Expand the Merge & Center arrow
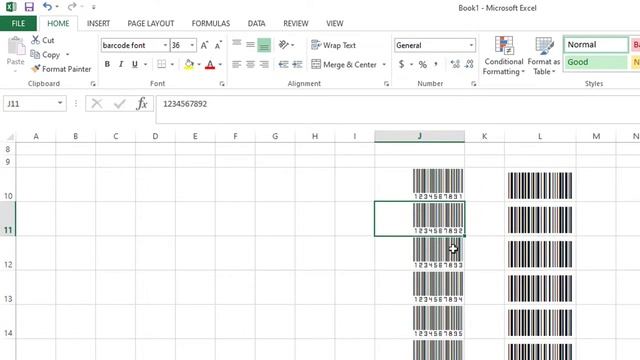The height and width of the screenshot is (360, 640). (x=384, y=64)
